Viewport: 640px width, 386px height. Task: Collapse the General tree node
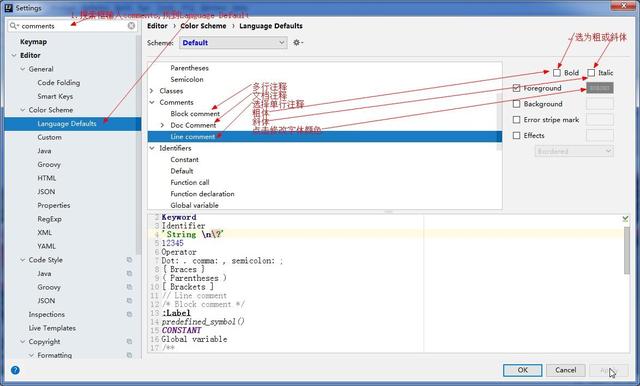pos(22,69)
